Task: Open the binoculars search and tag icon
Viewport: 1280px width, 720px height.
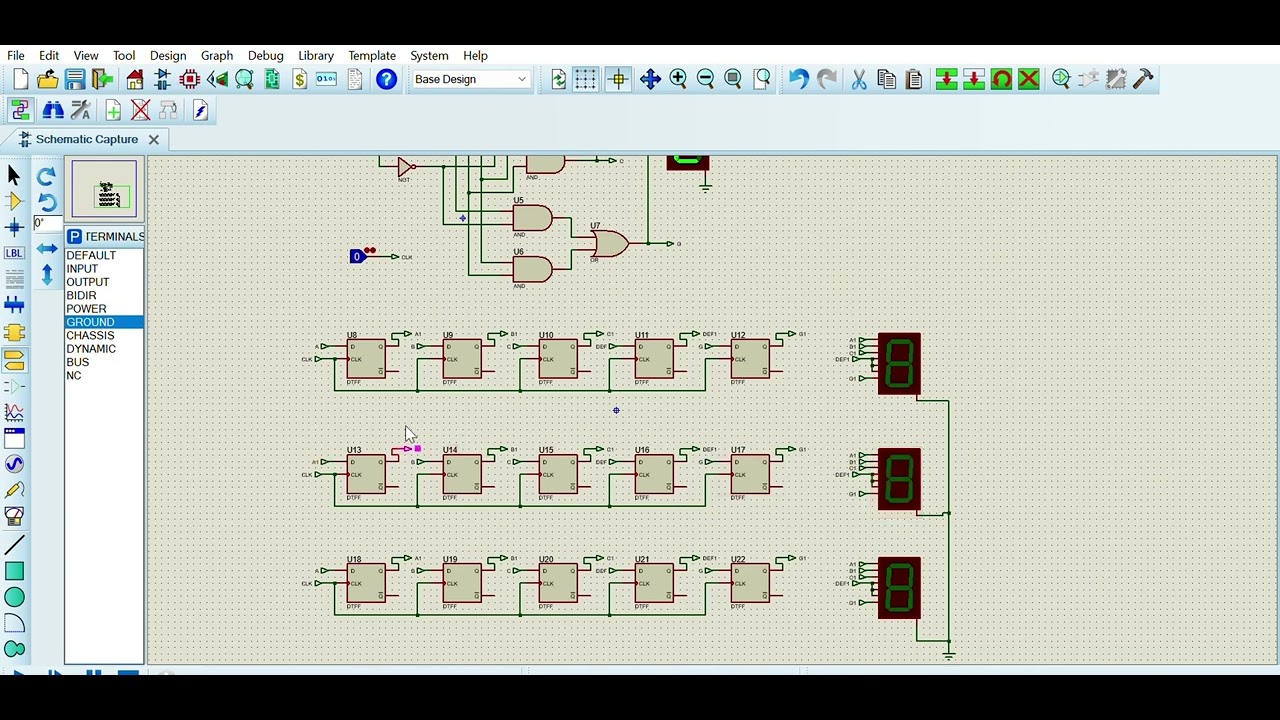Action: coord(53,110)
